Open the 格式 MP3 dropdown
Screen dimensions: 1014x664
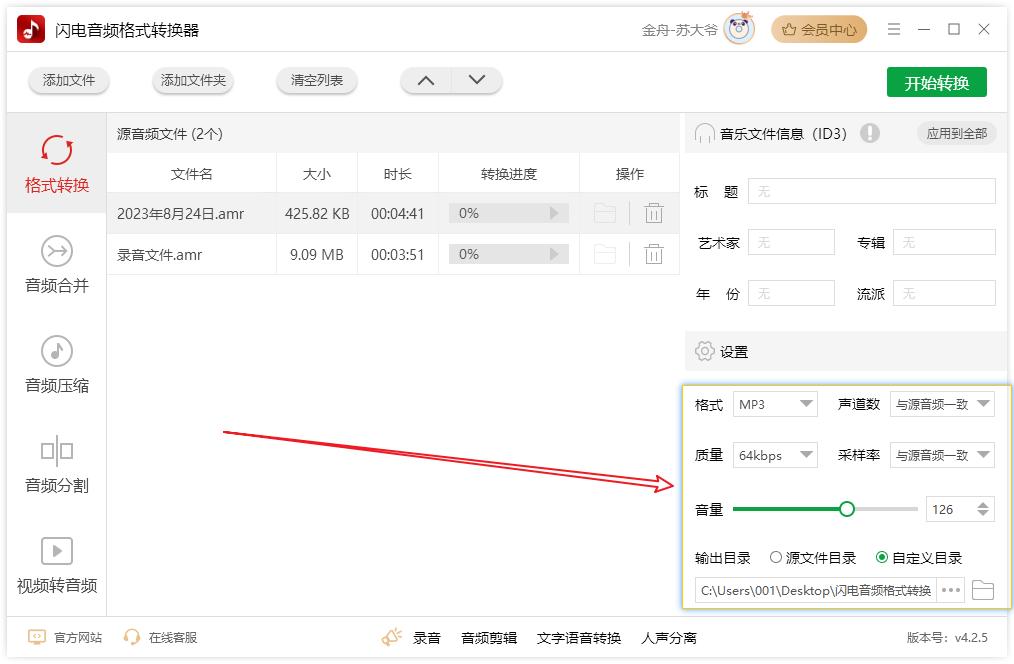point(776,404)
